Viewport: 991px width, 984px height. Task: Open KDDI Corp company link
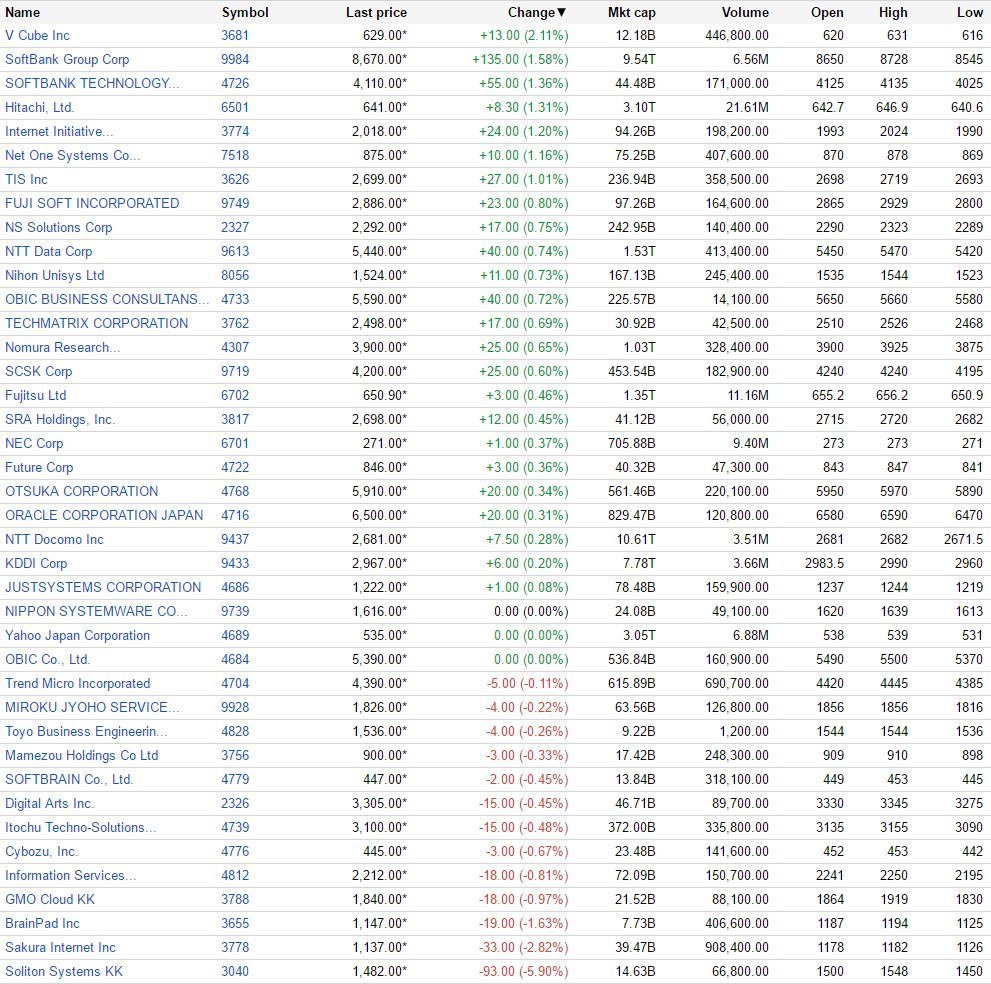click(x=36, y=564)
